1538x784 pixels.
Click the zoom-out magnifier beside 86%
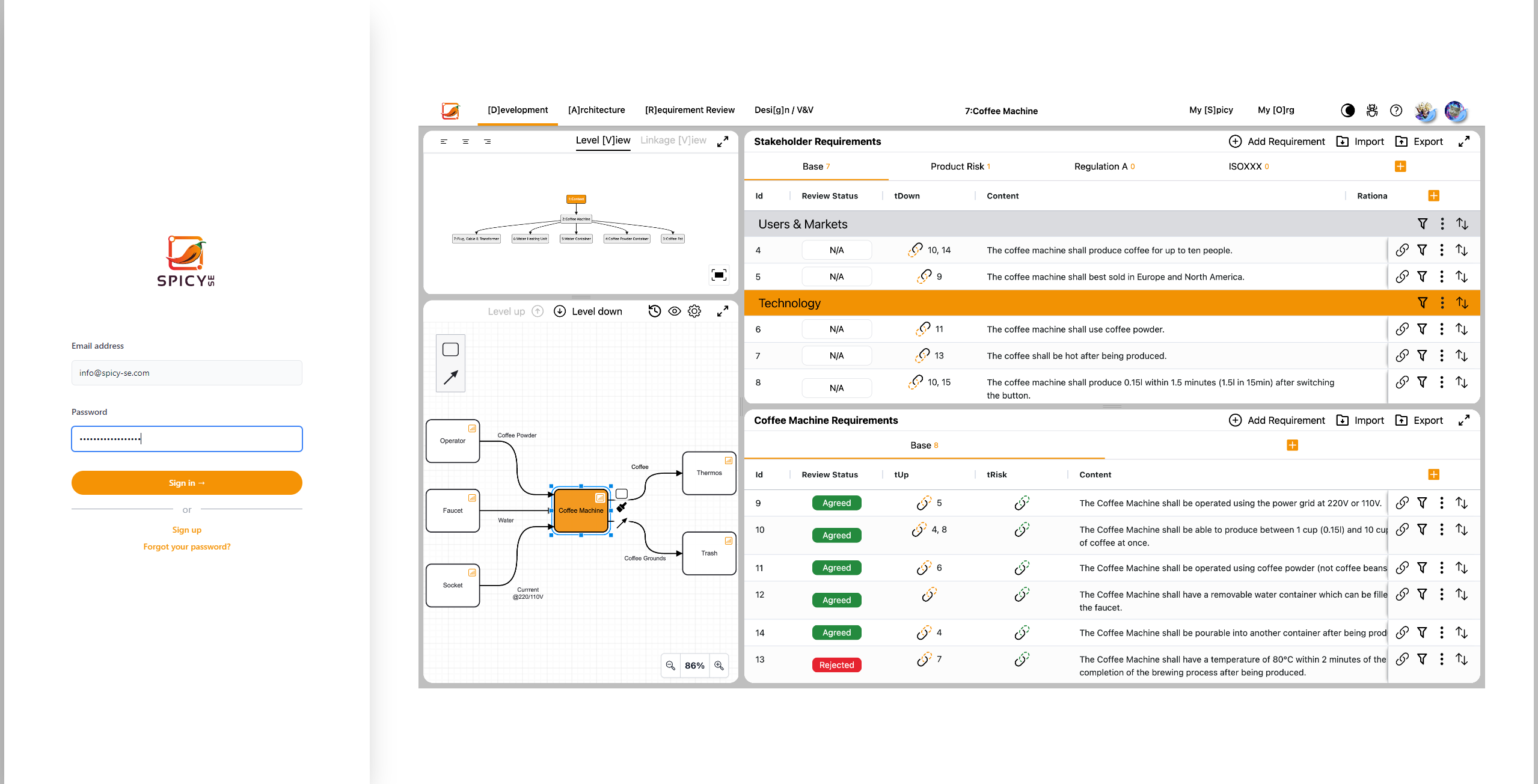[x=670, y=666]
